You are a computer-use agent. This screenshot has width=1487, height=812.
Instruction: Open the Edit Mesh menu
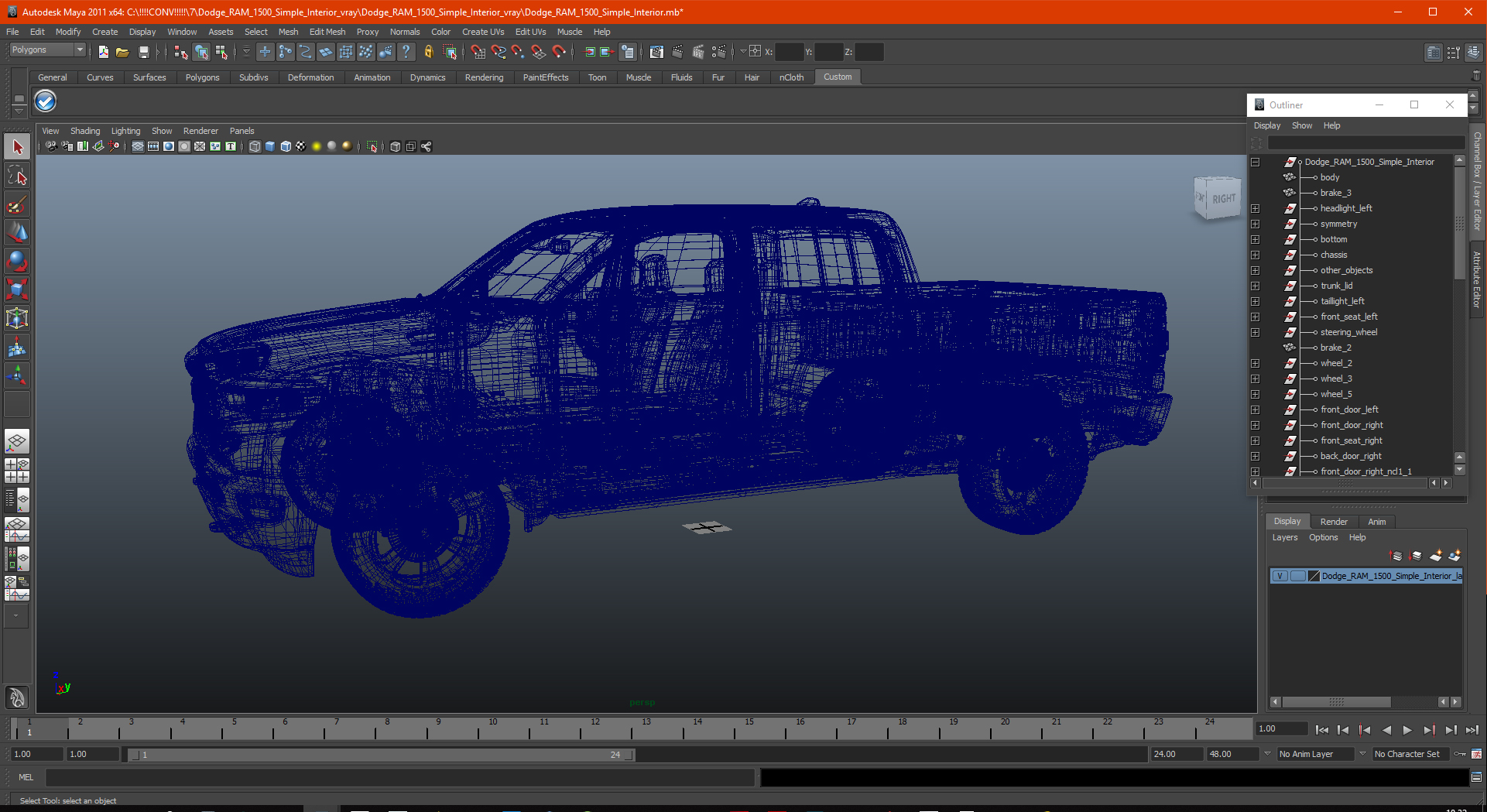tap(327, 32)
